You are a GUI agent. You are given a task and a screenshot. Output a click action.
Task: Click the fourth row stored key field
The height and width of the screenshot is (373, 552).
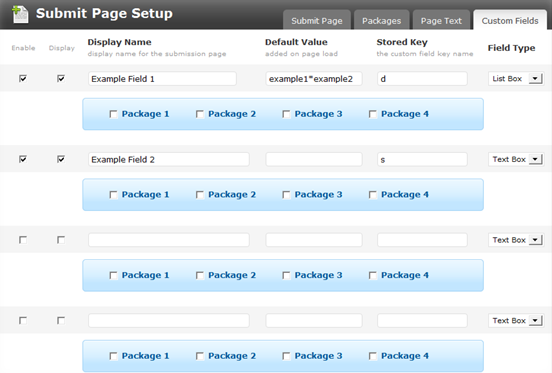coord(422,320)
